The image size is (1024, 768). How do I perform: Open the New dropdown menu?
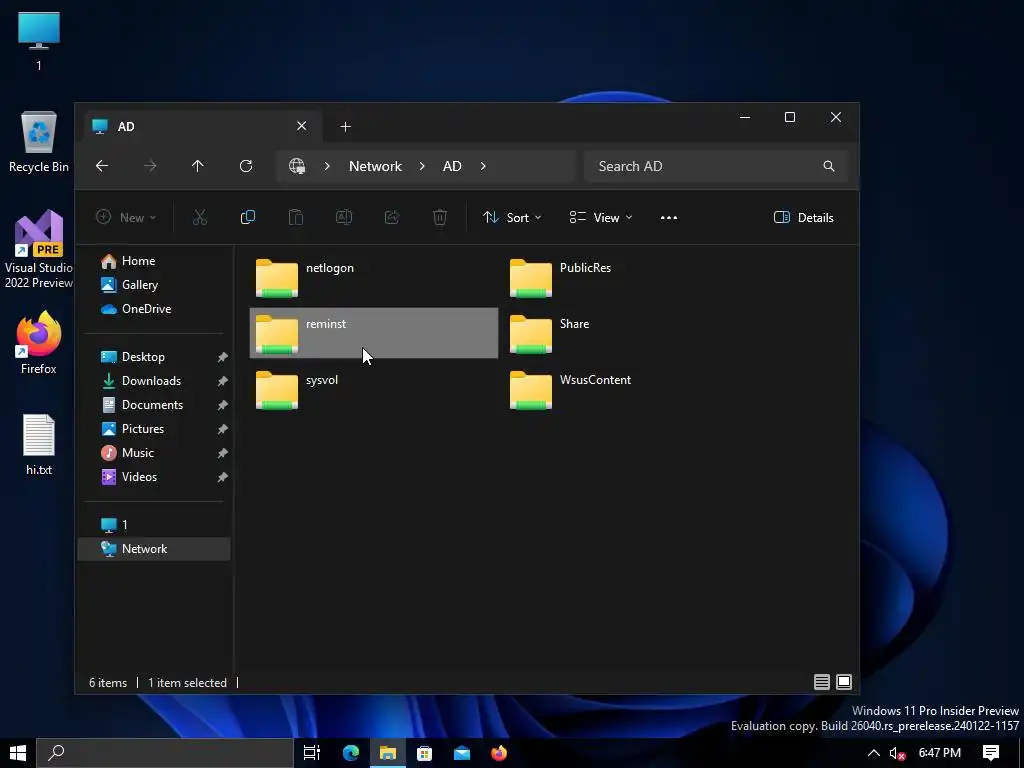pyautogui.click(x=126, y=217)
